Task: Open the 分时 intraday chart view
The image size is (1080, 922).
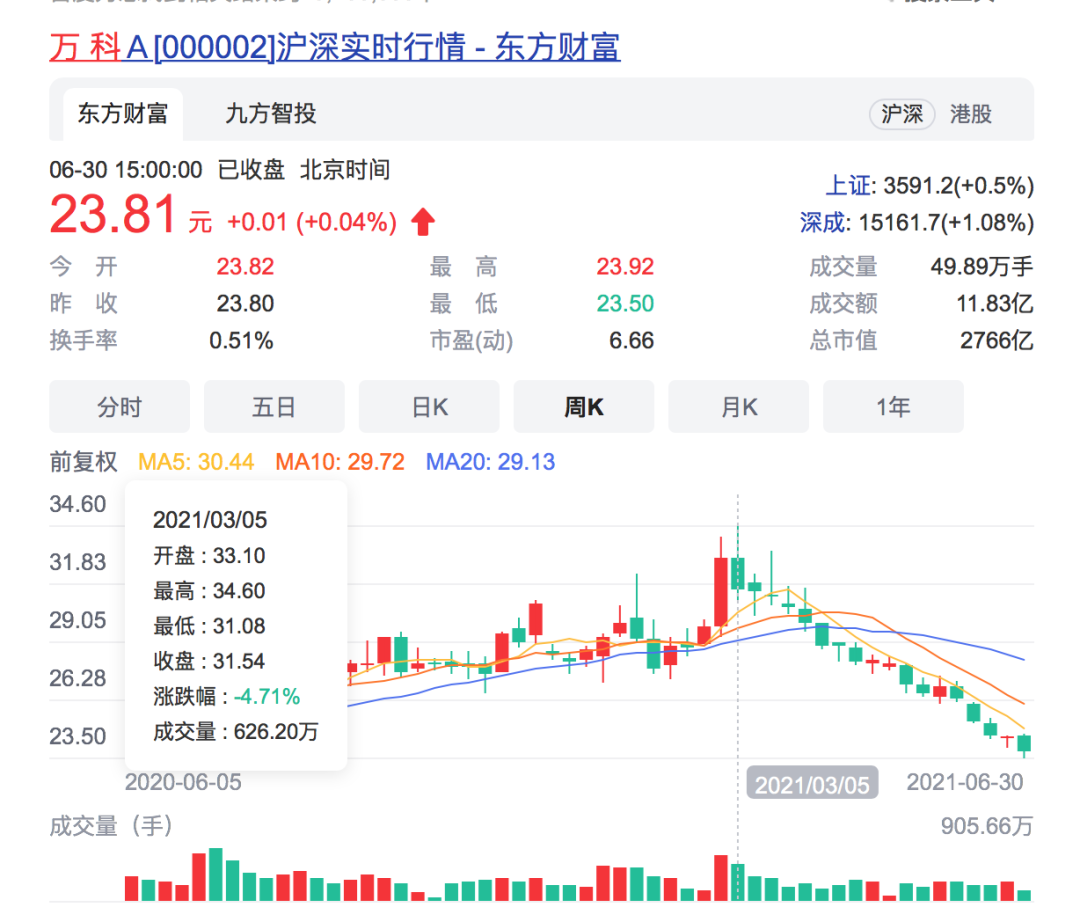Action: point(119,406)
